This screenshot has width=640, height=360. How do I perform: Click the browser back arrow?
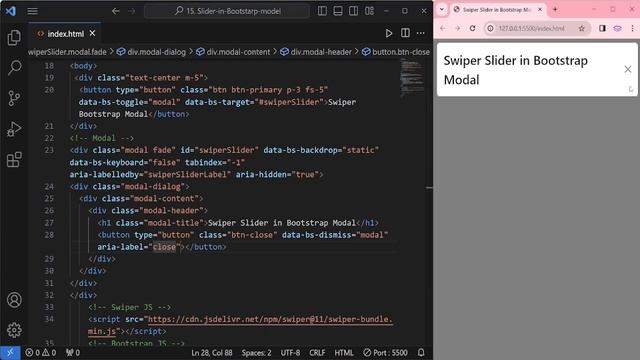coord(443,28)
